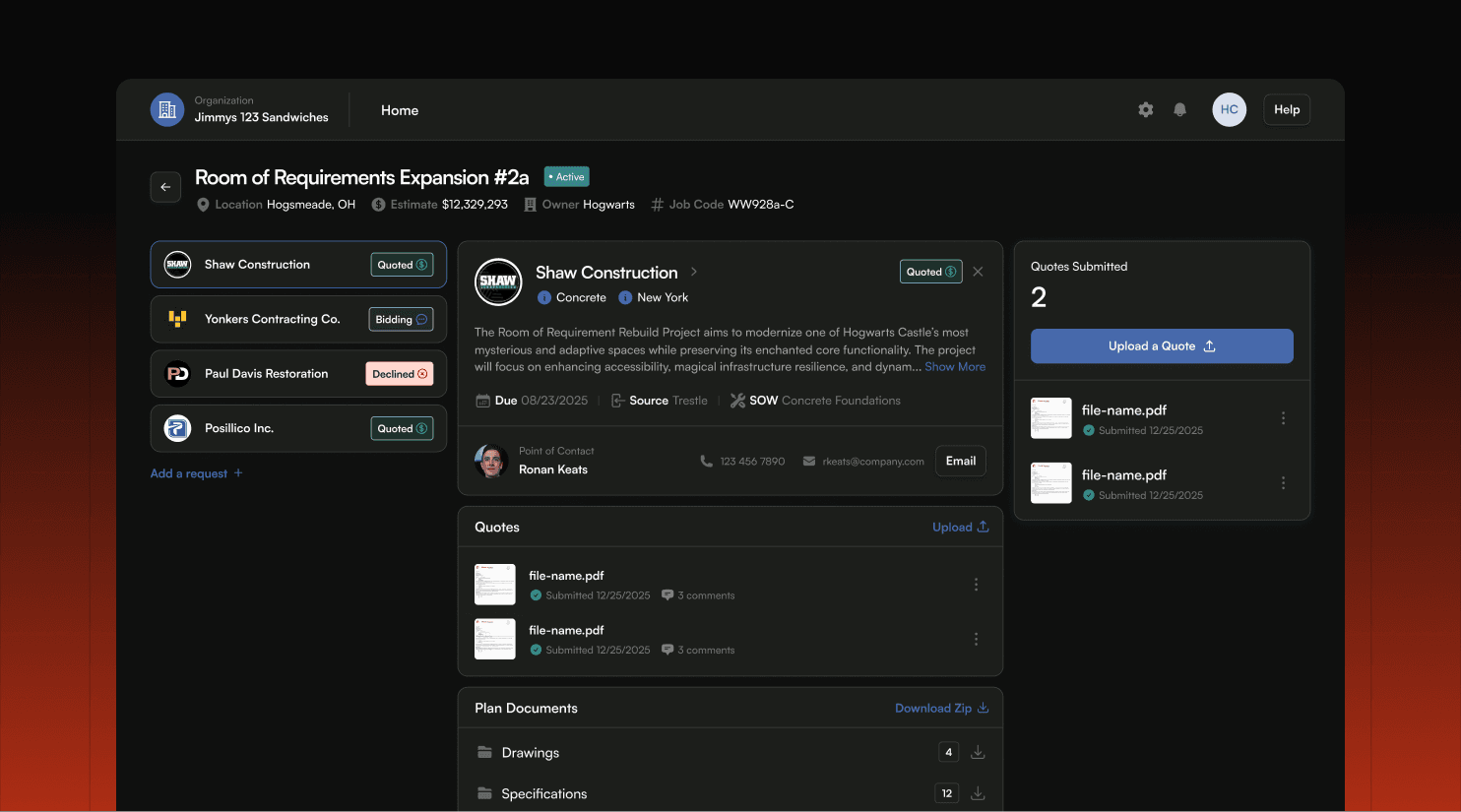Go back with the arrow button
1461x812 pixels.
[x=165, y=187]
